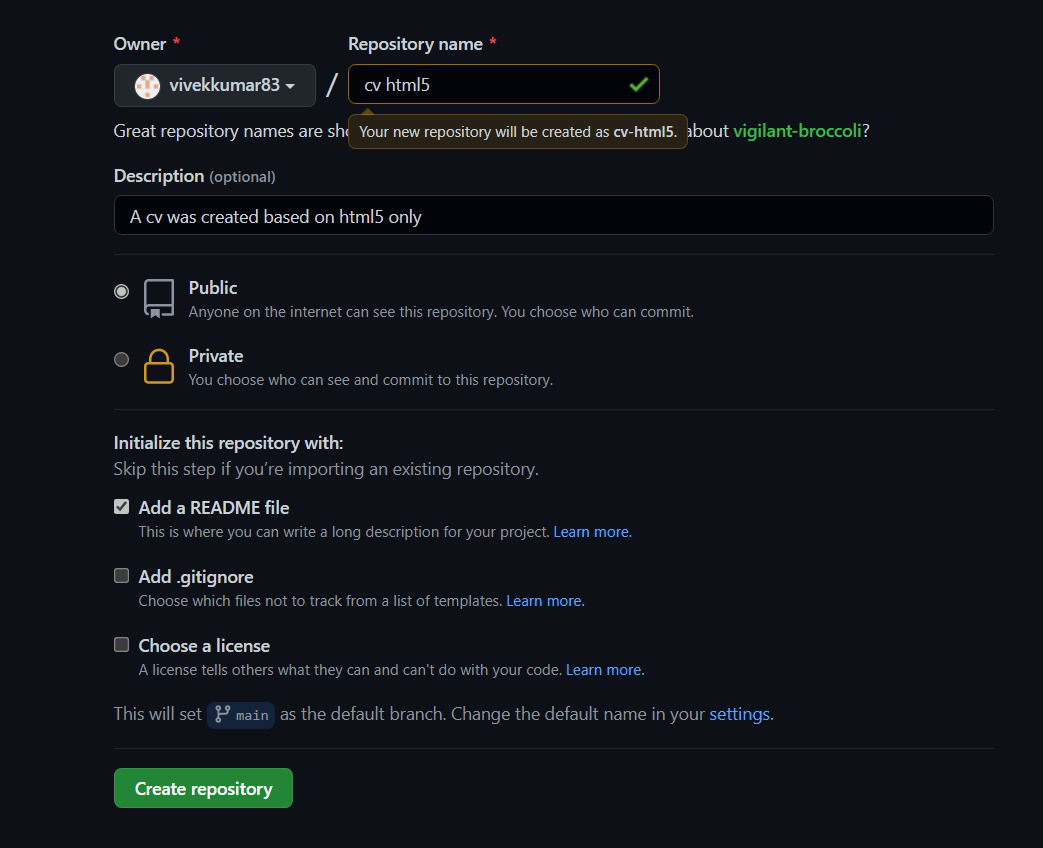
Task: Open Learn more link for license
Action: [604, 670]
